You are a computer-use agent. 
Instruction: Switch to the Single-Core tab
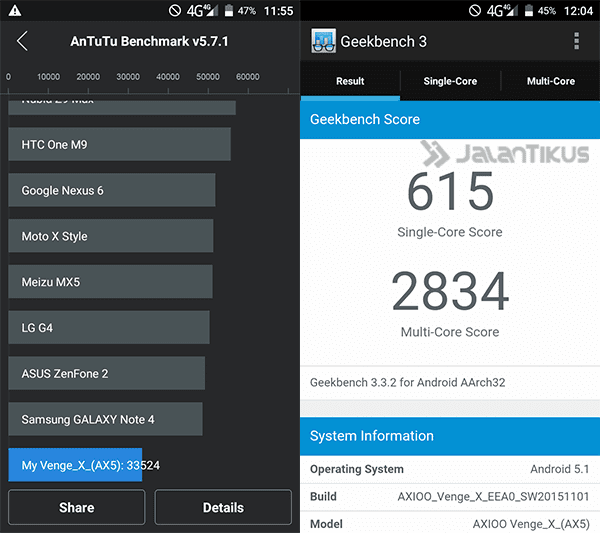pos(450,81)
